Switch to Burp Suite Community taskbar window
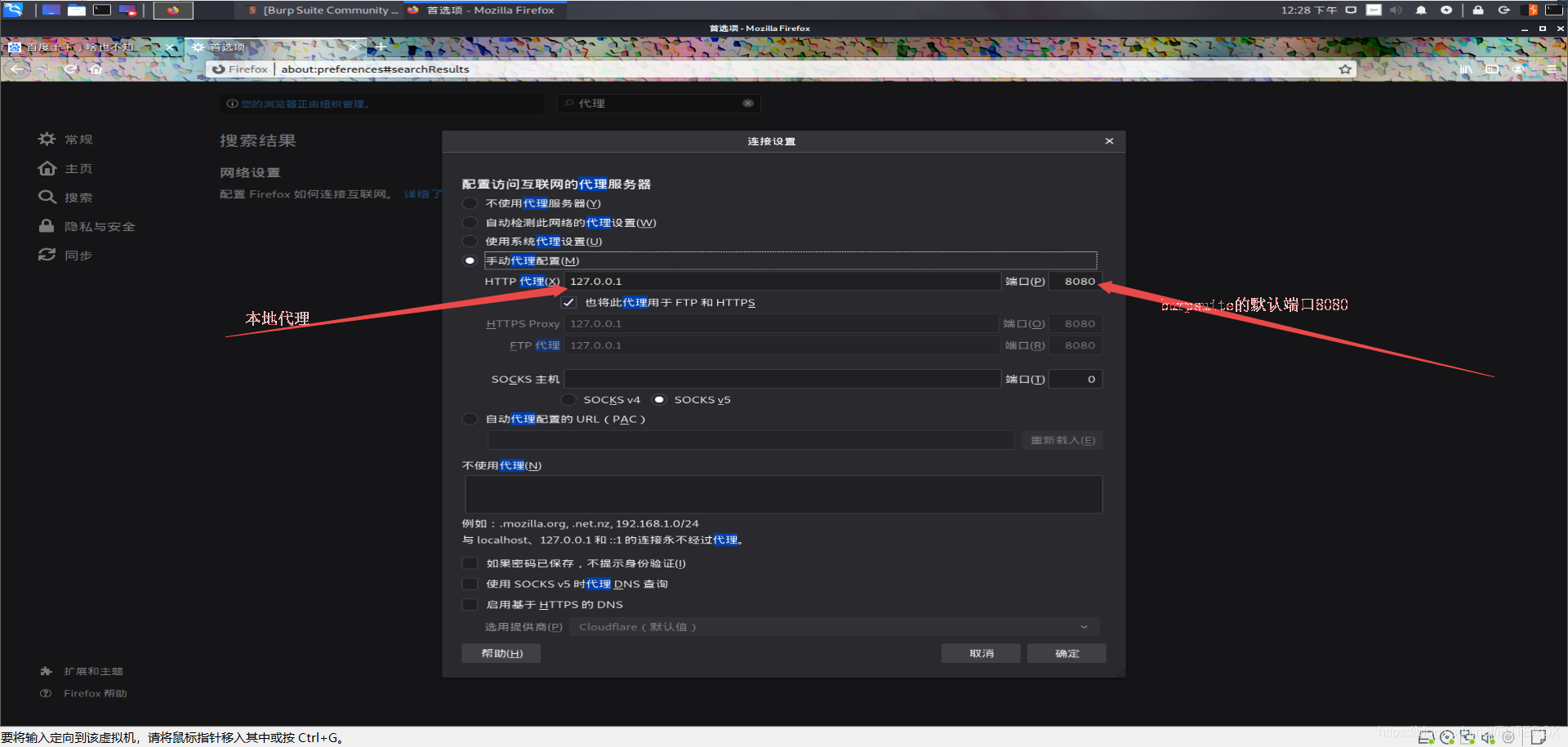Image resolution: width=1568 pixels, height=747 pixels. point(322,10)
